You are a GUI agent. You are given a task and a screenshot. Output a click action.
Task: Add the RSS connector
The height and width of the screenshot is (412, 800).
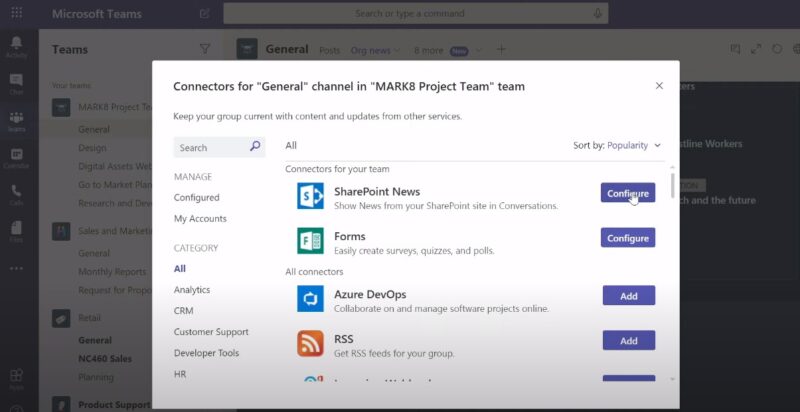point(629,340)
